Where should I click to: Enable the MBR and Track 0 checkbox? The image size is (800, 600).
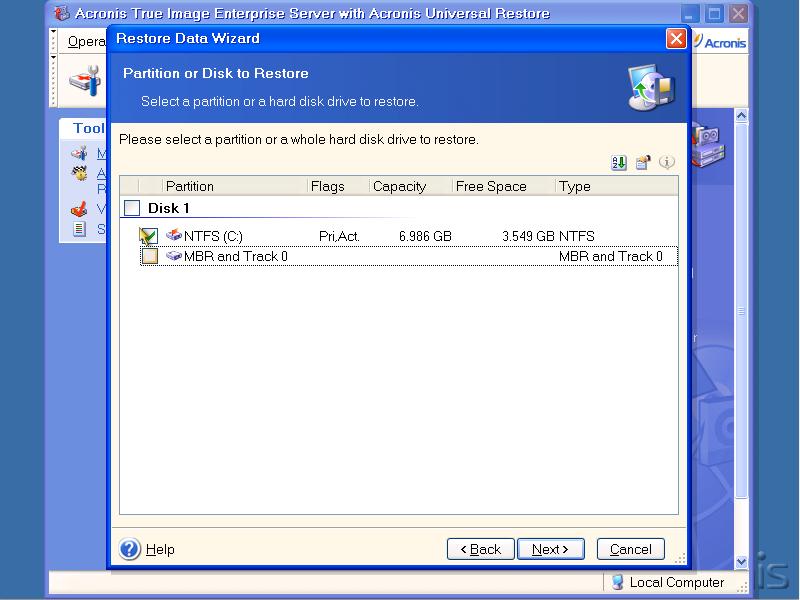point(149,257)
